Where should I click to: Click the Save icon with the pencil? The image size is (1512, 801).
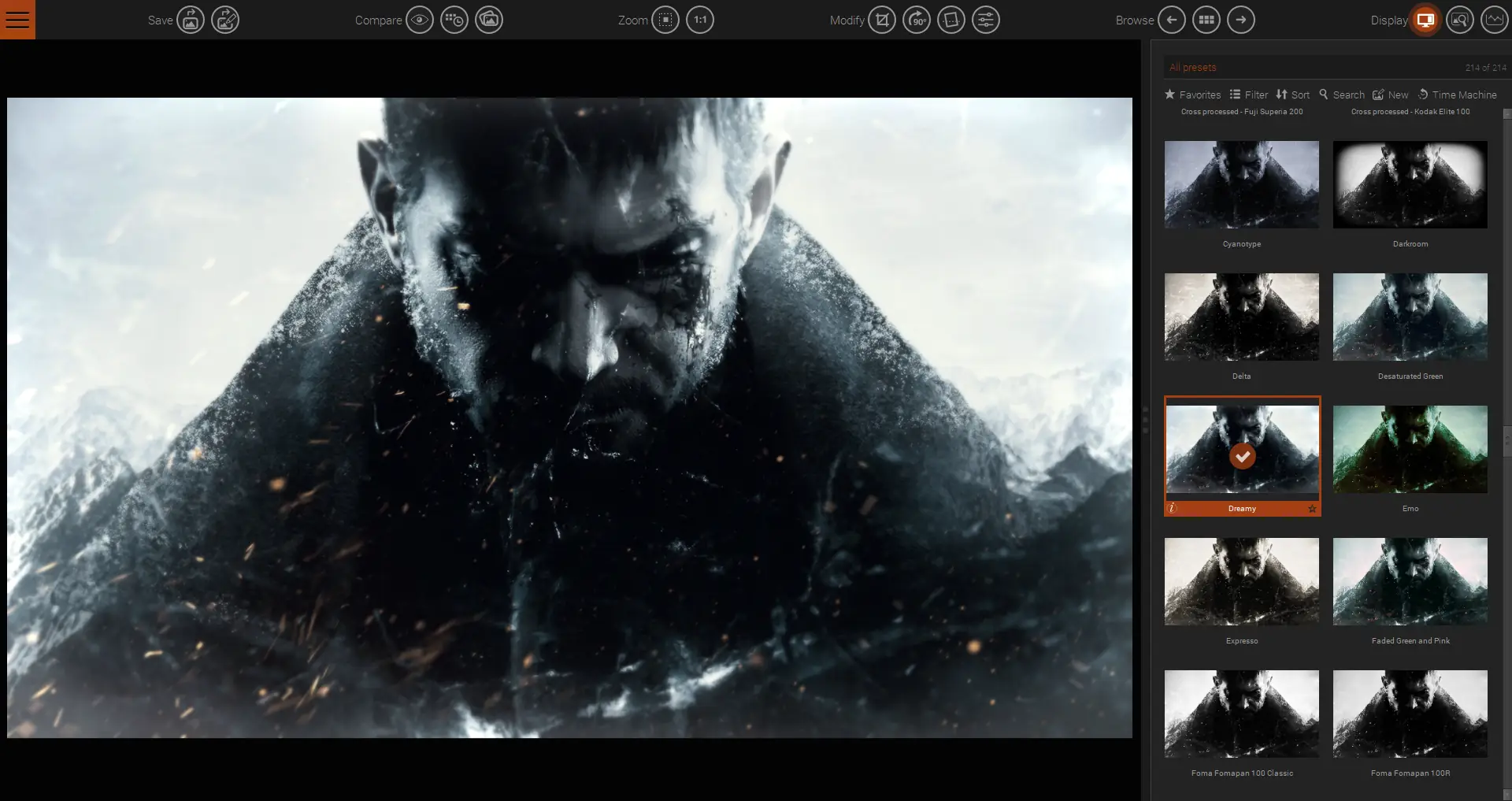tap(225, 20)
